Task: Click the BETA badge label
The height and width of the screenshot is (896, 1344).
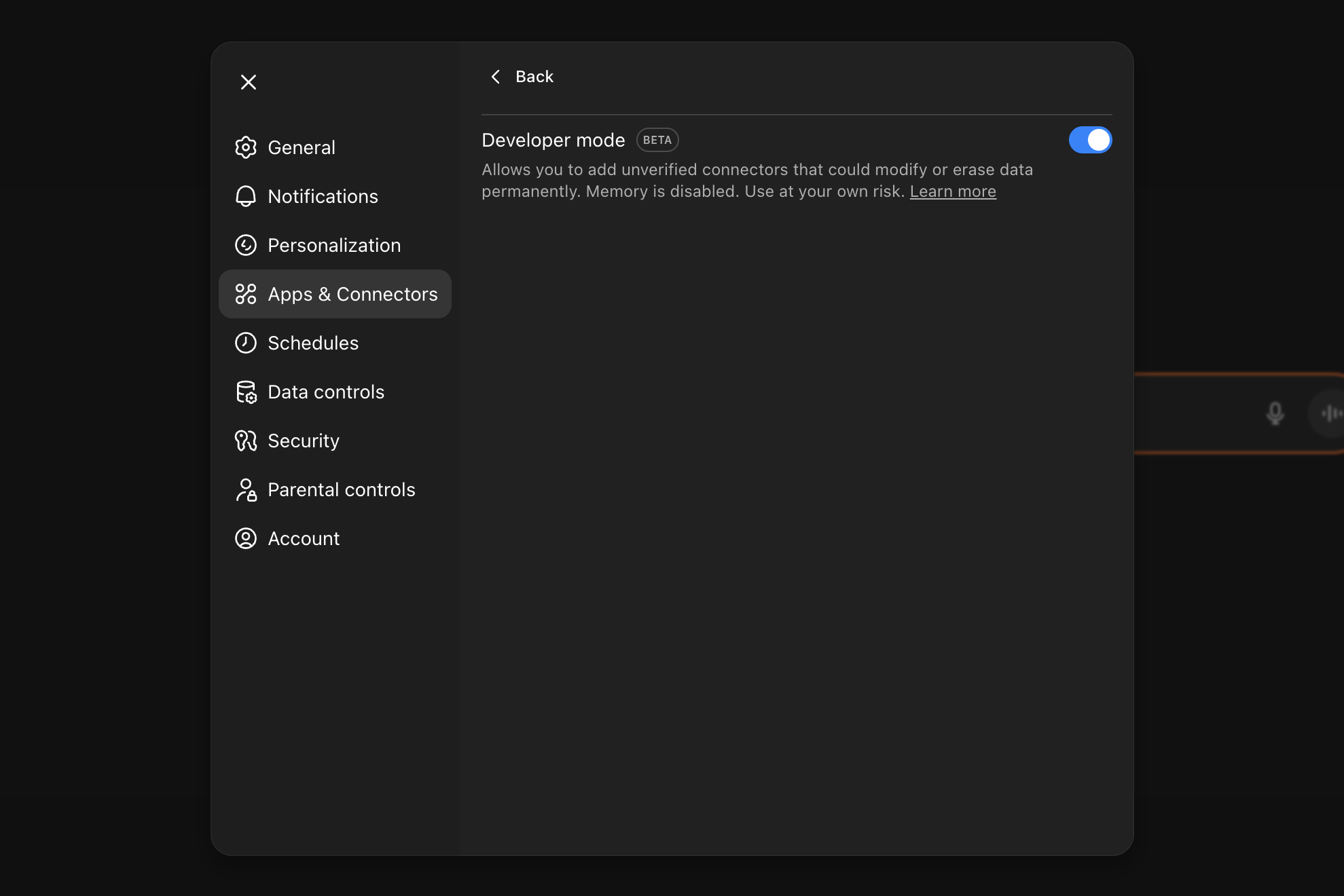Action: 657,140
